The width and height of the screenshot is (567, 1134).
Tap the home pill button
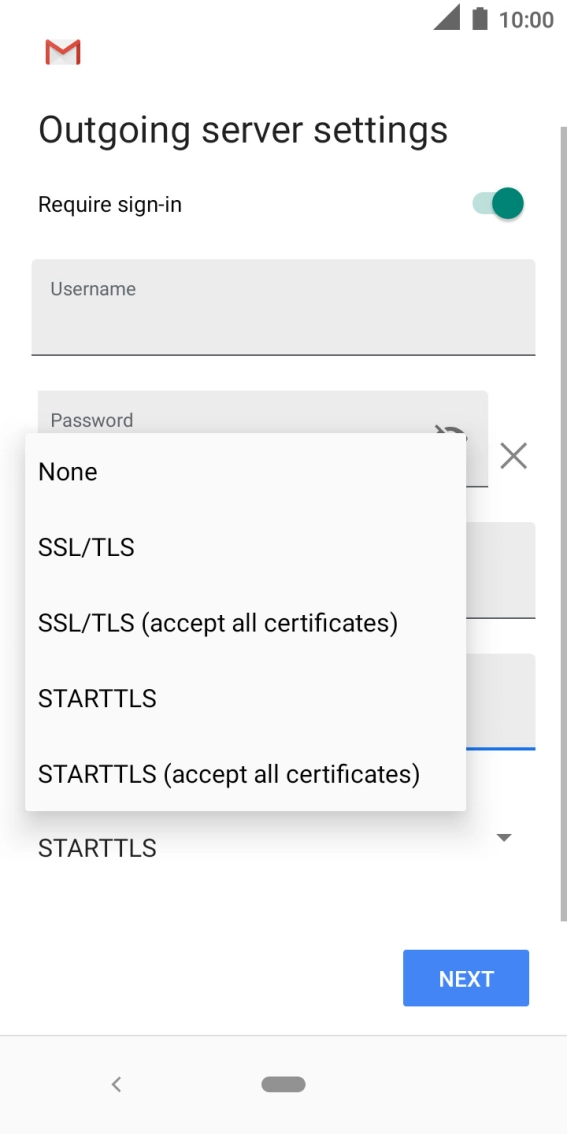point(284,1084)
